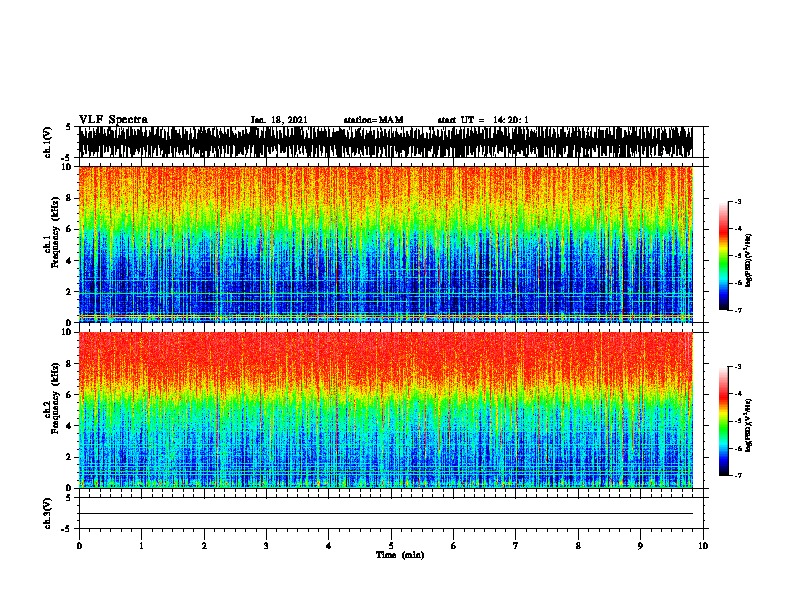The height and width of the screenshot is (612, 792).
Task: Click time axis tick label "7"
Action: (516, 546)
